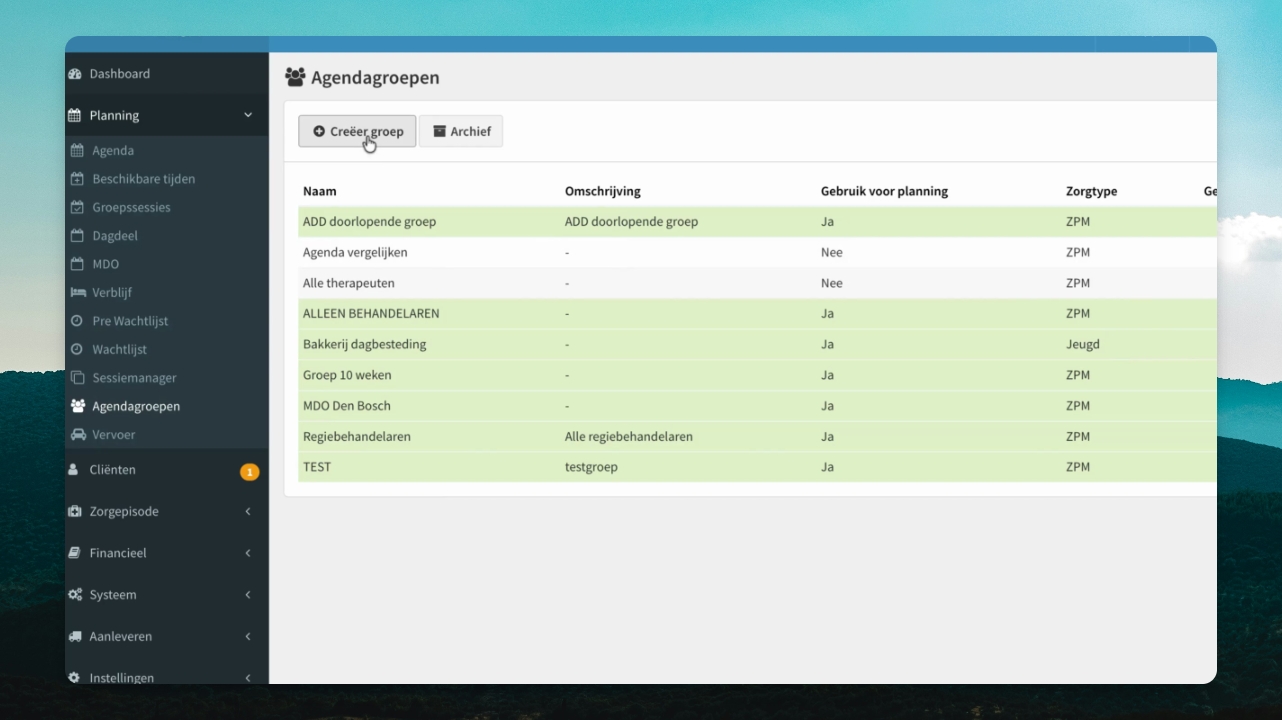Click the Agenda calendar icon
1282x720 pixels.
(x=78, y=151)
